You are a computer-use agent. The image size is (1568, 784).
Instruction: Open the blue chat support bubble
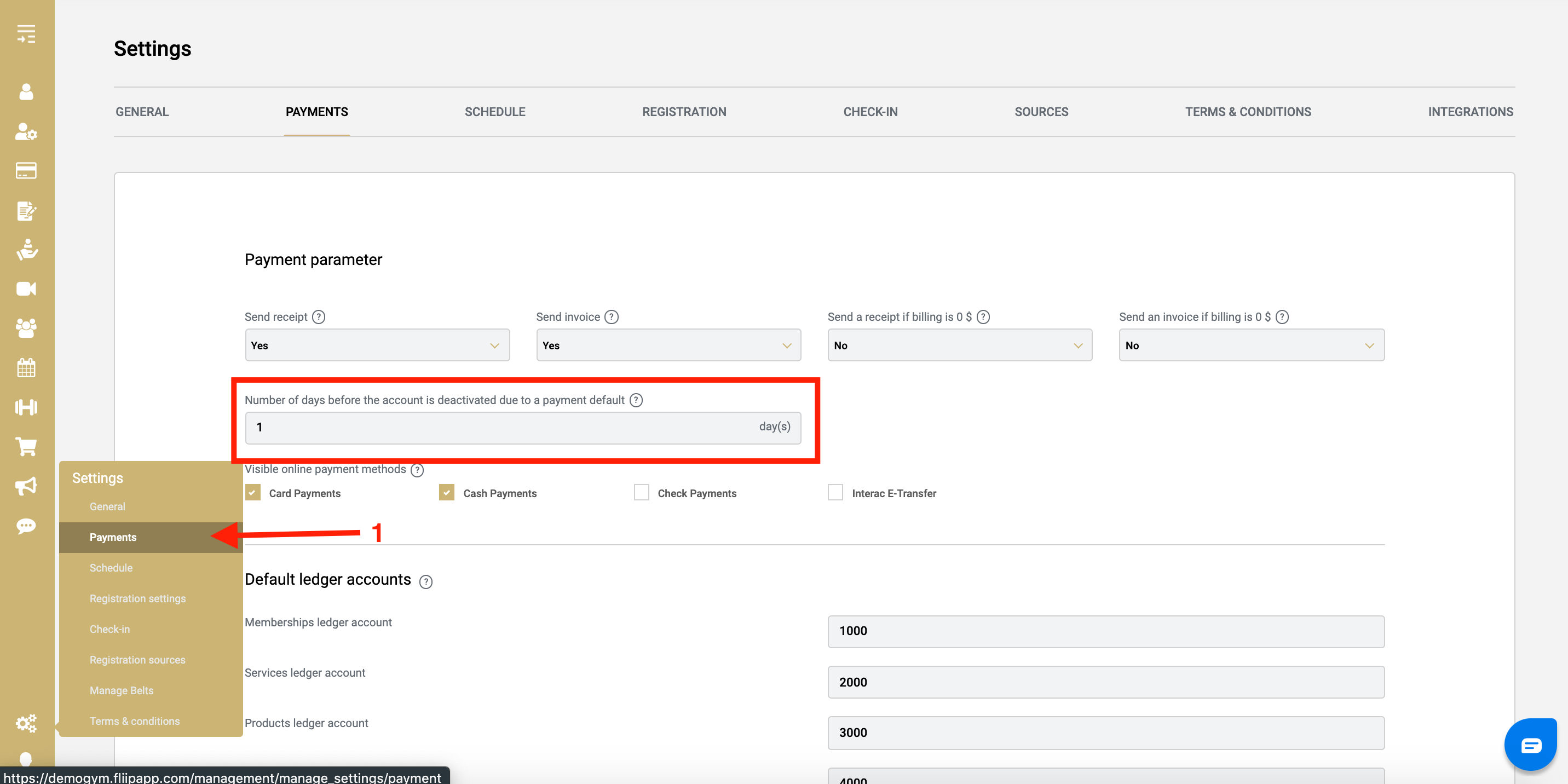click(x=1530, y=745)
